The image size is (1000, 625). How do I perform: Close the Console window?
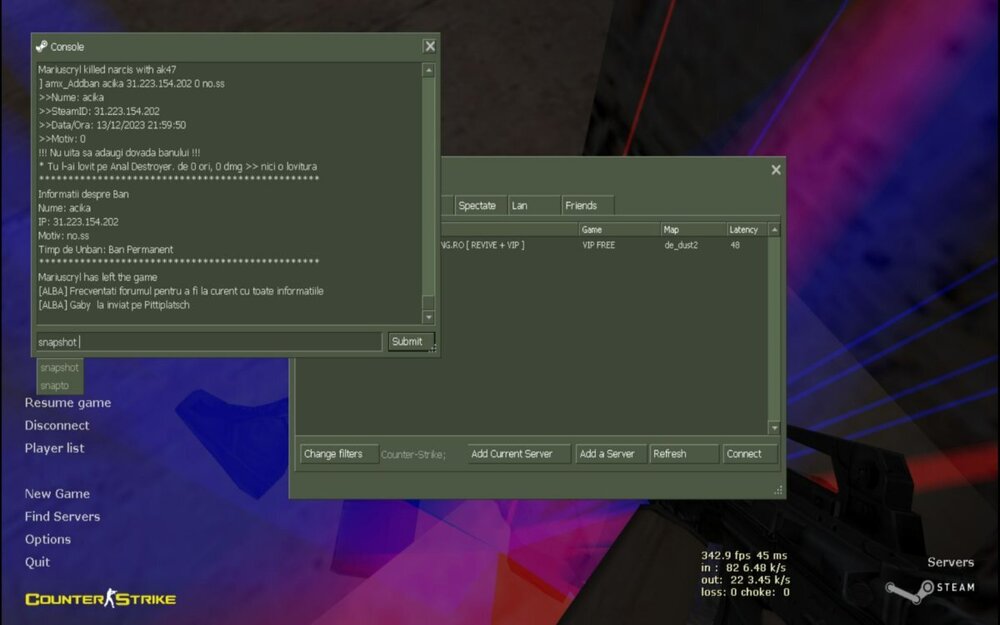point(429,46)
